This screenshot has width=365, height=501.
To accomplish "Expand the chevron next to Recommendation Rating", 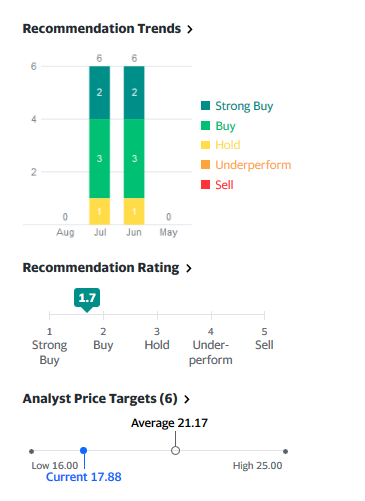I will point(189,268).
